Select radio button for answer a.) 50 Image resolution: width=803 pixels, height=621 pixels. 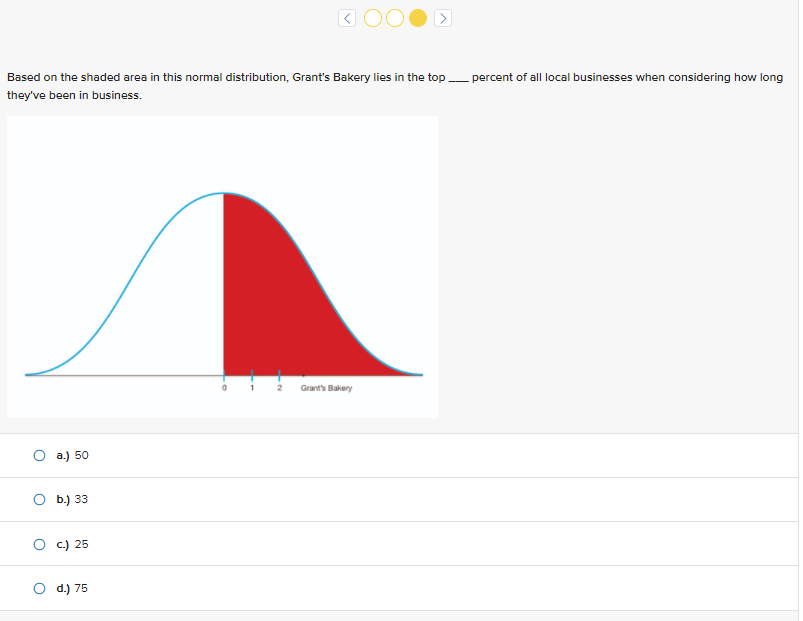tap(39, 455)
